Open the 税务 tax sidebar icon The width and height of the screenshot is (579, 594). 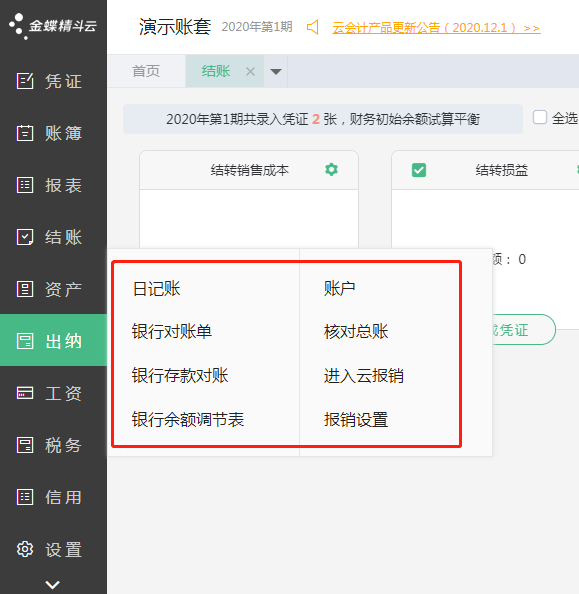(25, 445)
